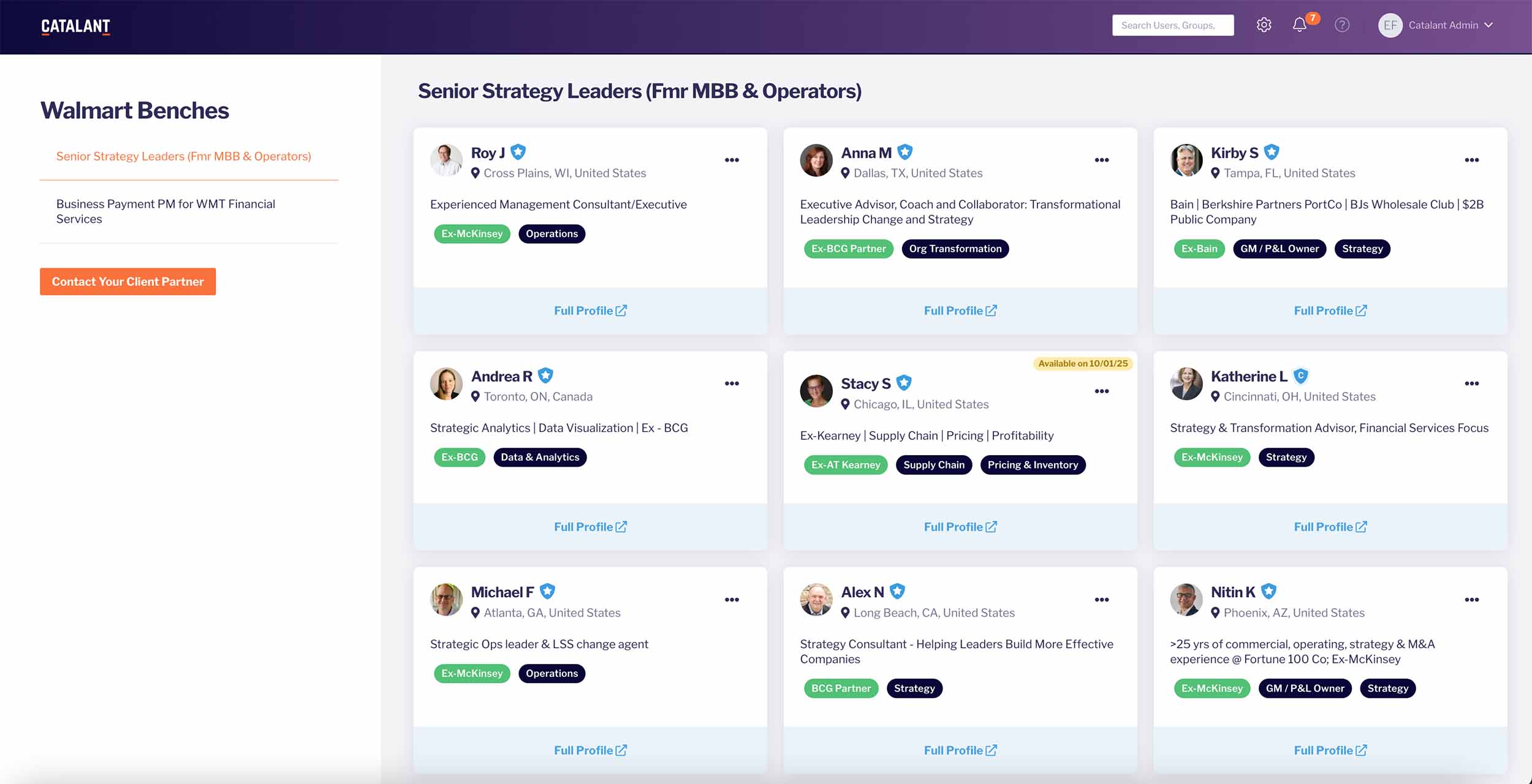The image size is (1532, 784).
Task: Click the badge icon beside Katherine L
Action: coord(1300,375)
